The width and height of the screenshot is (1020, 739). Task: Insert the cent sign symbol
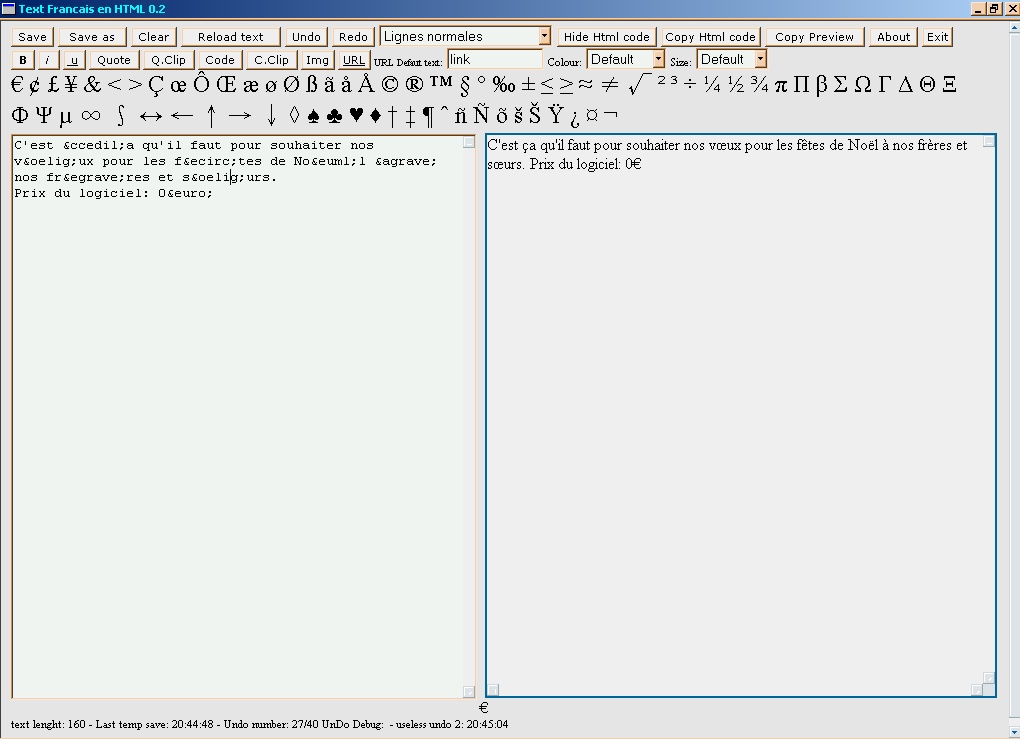[34, 85]
